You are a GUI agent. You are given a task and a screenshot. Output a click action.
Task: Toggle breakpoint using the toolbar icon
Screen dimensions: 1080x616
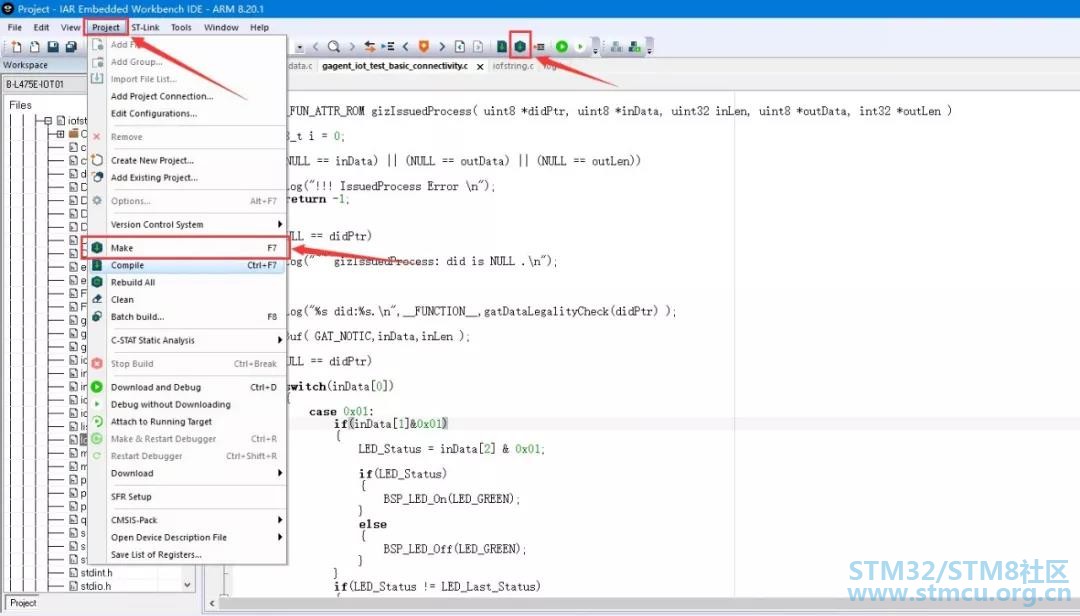(x=541, y=47)
